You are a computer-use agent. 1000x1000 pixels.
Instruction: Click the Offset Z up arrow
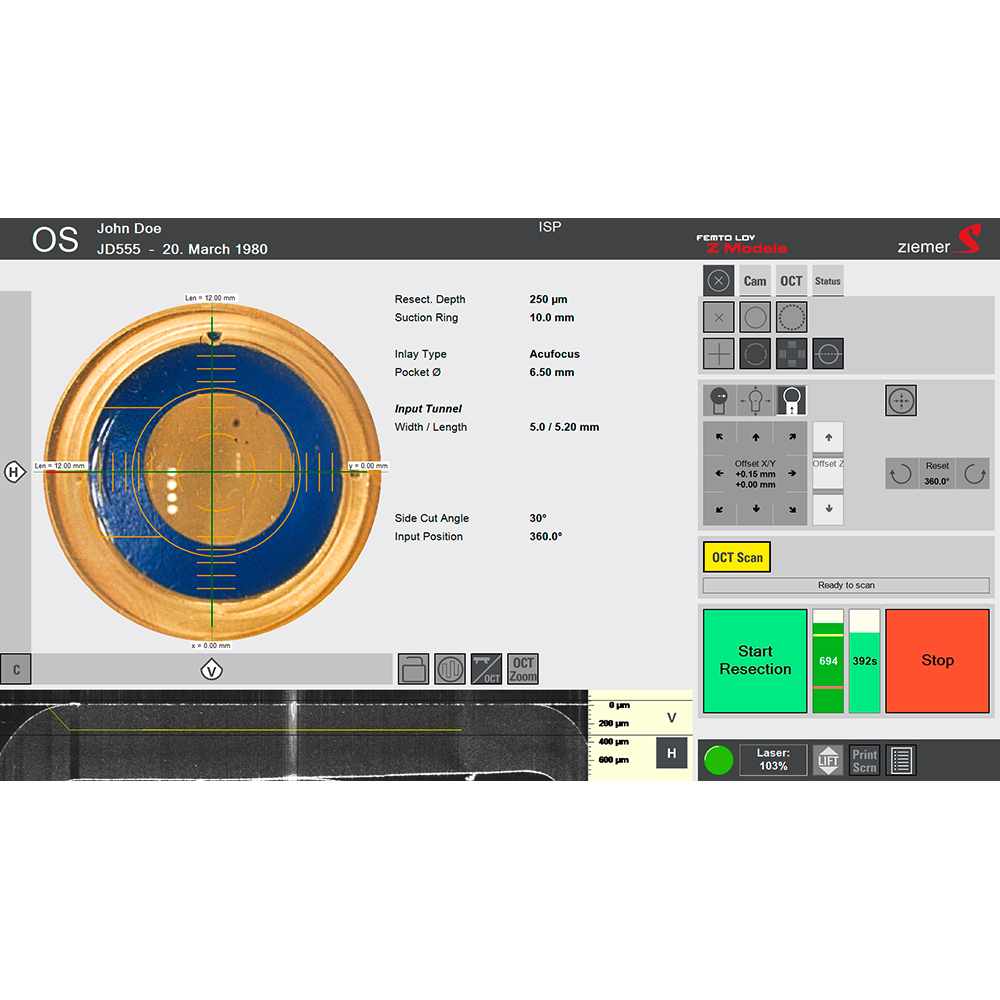[828, 437]
